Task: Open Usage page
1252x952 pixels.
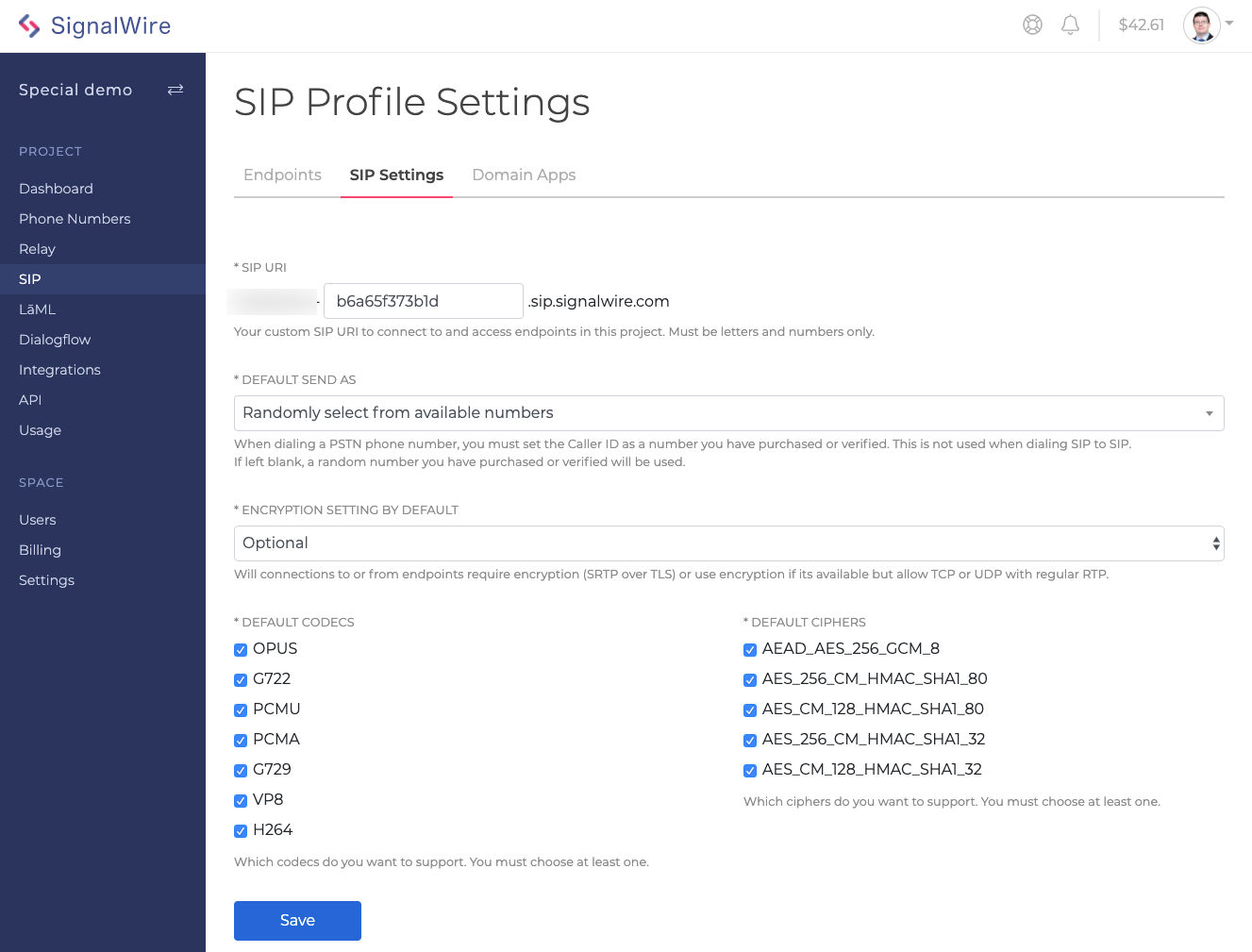Action: (40, 430)
